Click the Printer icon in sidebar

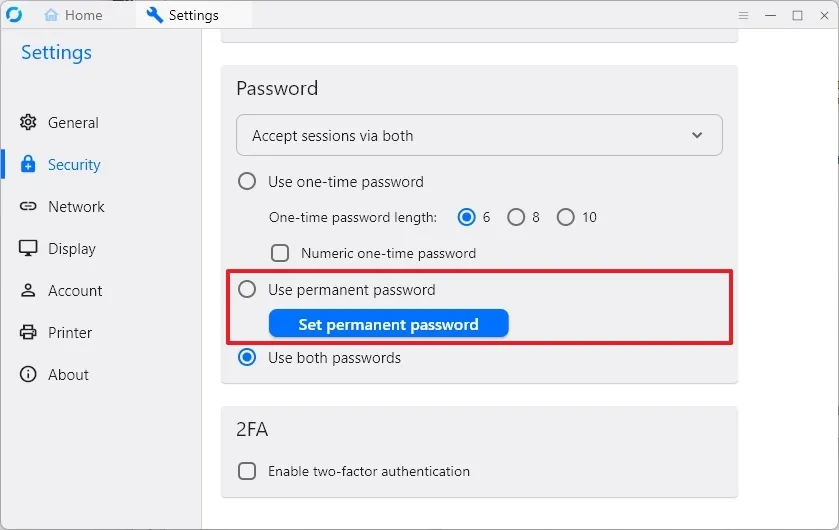[28, 333]
